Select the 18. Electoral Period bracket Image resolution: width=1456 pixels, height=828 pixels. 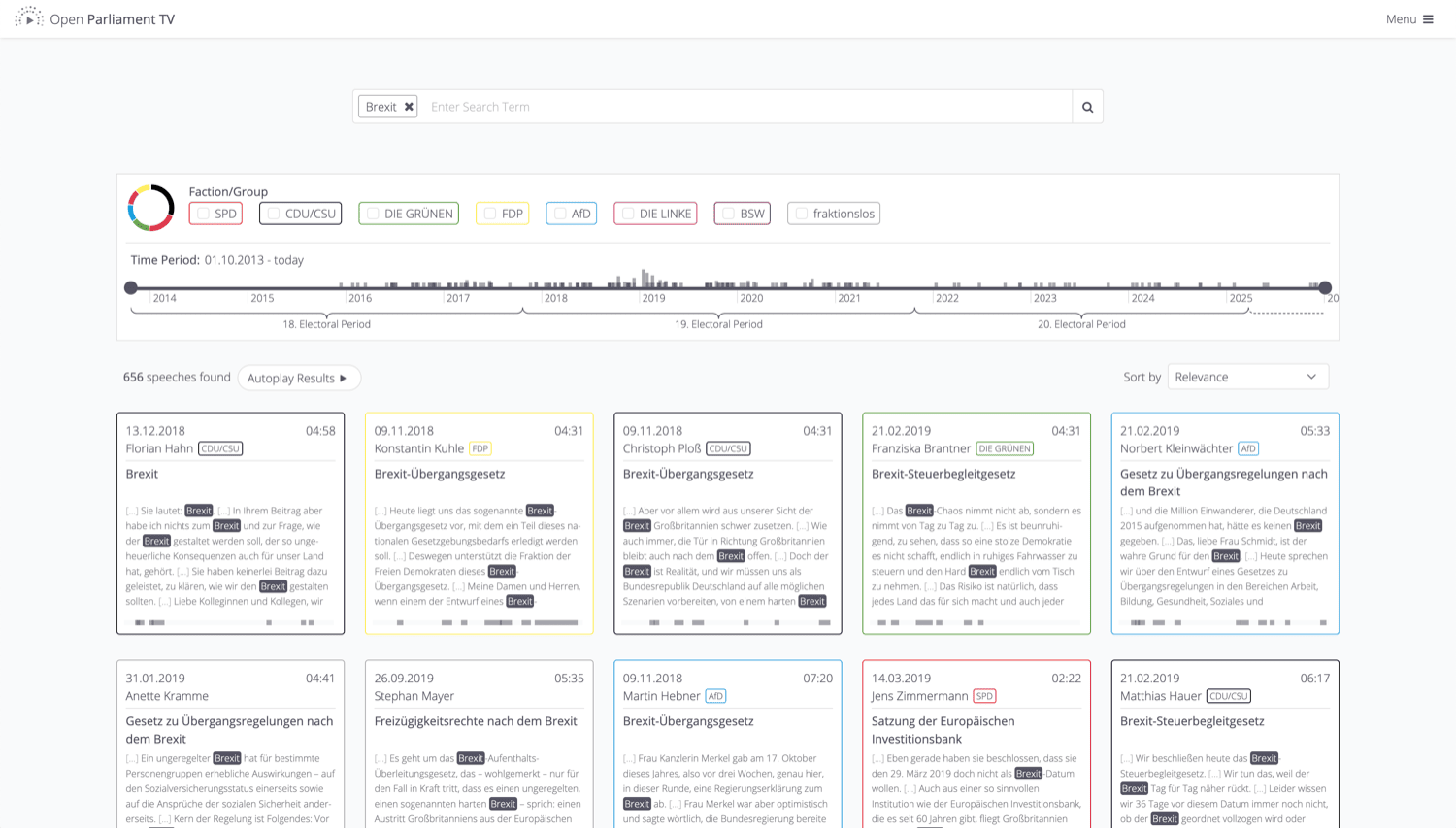coord(326,324)
